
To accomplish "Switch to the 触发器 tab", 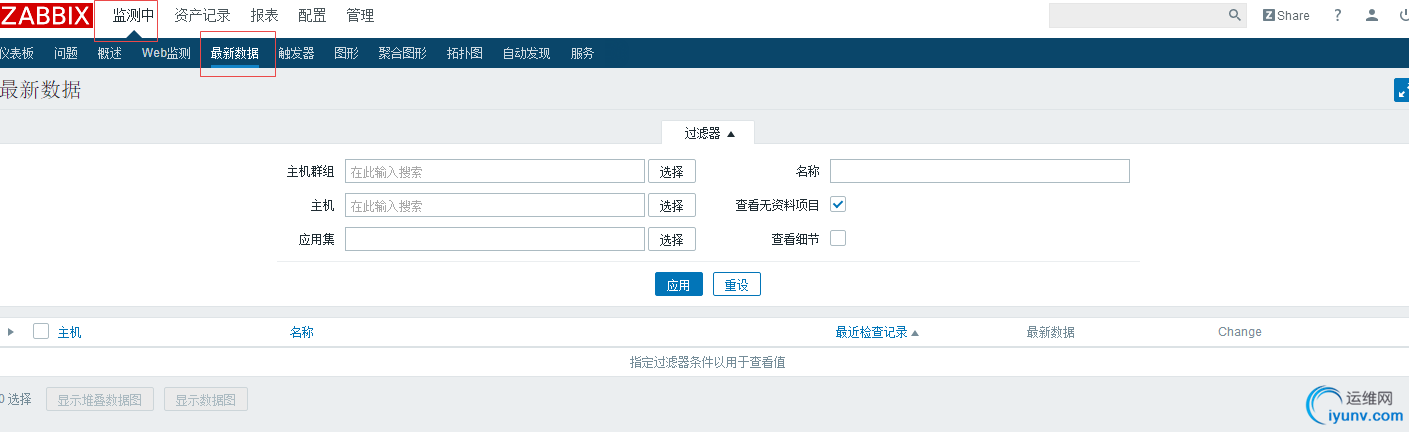I will pyautogui.click(x=296, y=54).
